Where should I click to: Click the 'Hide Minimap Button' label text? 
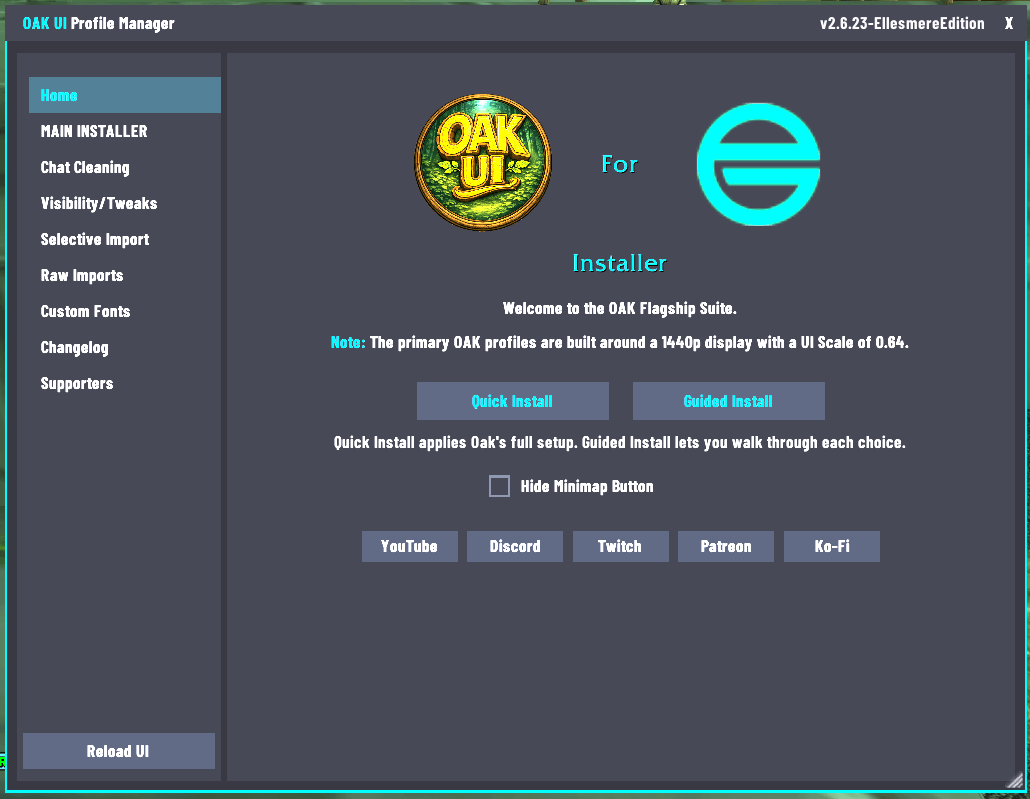[587, 486]
